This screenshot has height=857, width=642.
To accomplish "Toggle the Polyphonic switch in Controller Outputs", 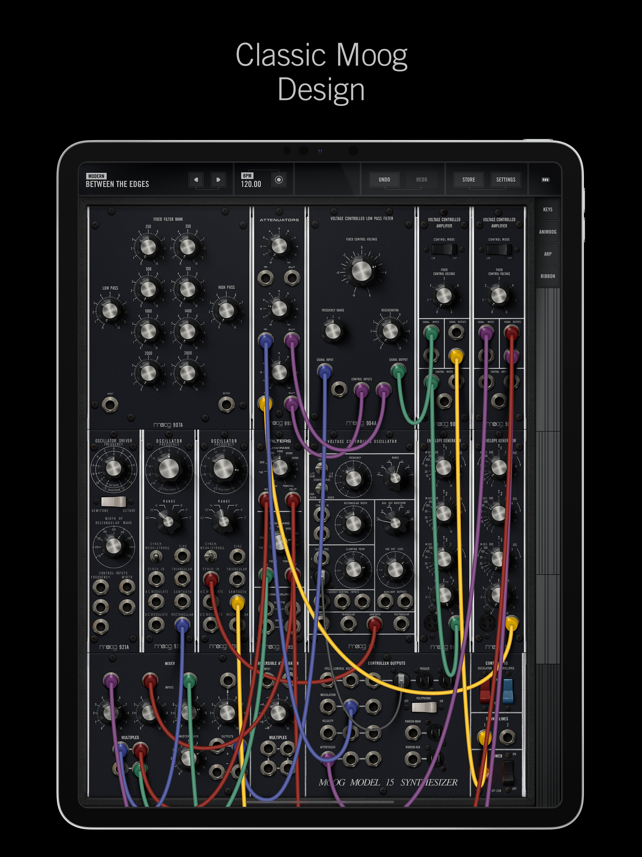I will coord(424,707).
